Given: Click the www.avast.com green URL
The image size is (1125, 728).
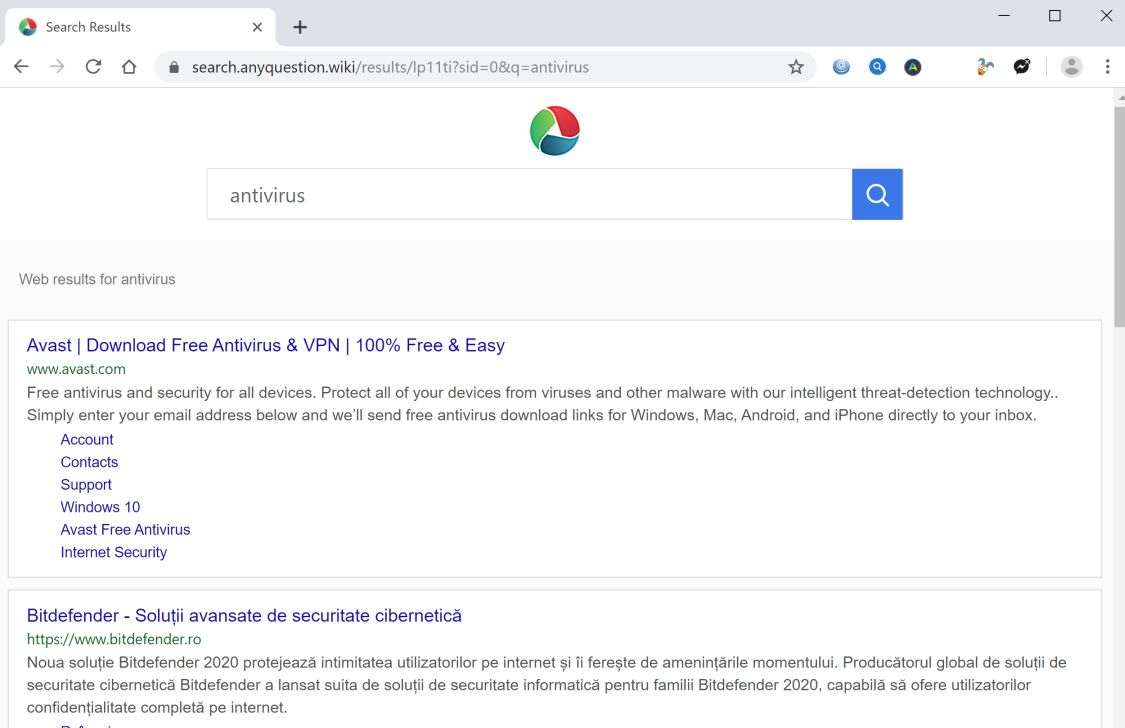Looking at the screenshot, I should [x=76, y=369].
